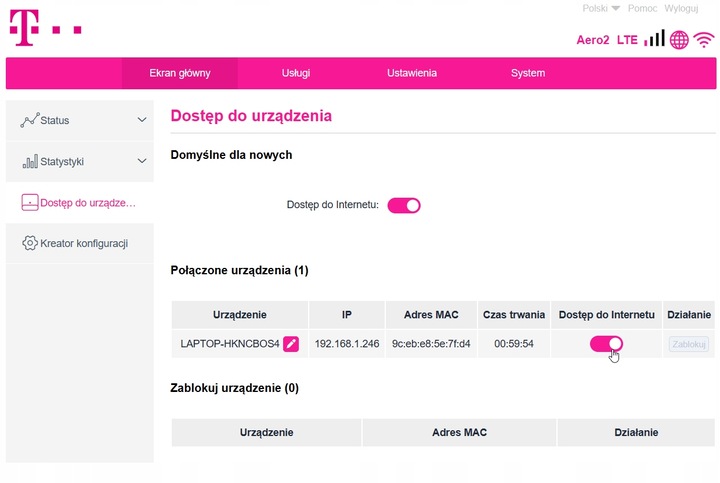Click the signal strength bars icon
Image resolution: width=720 pixels, height=483 pixels.
point(654,39)
